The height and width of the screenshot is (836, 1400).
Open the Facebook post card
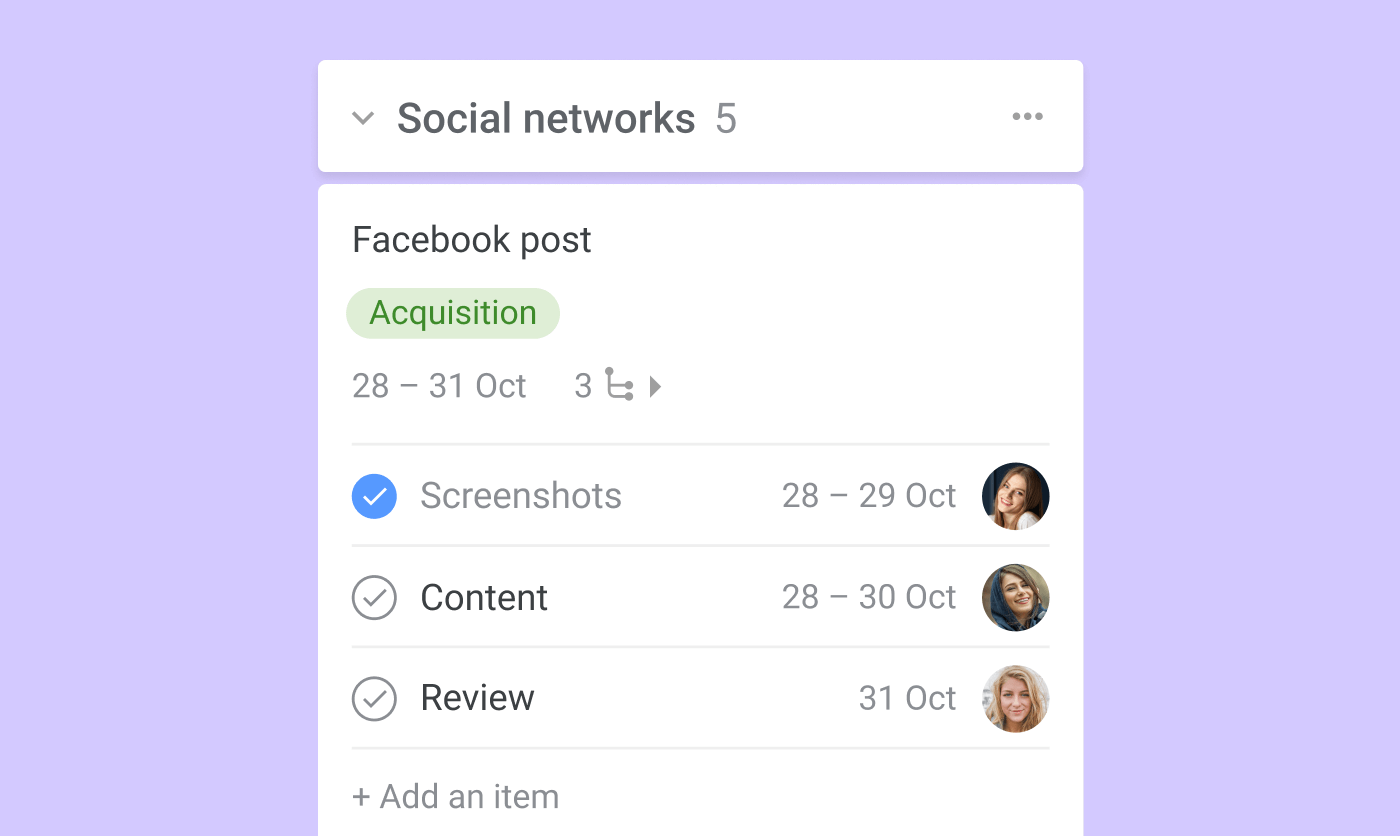click(x=471, y=239)
